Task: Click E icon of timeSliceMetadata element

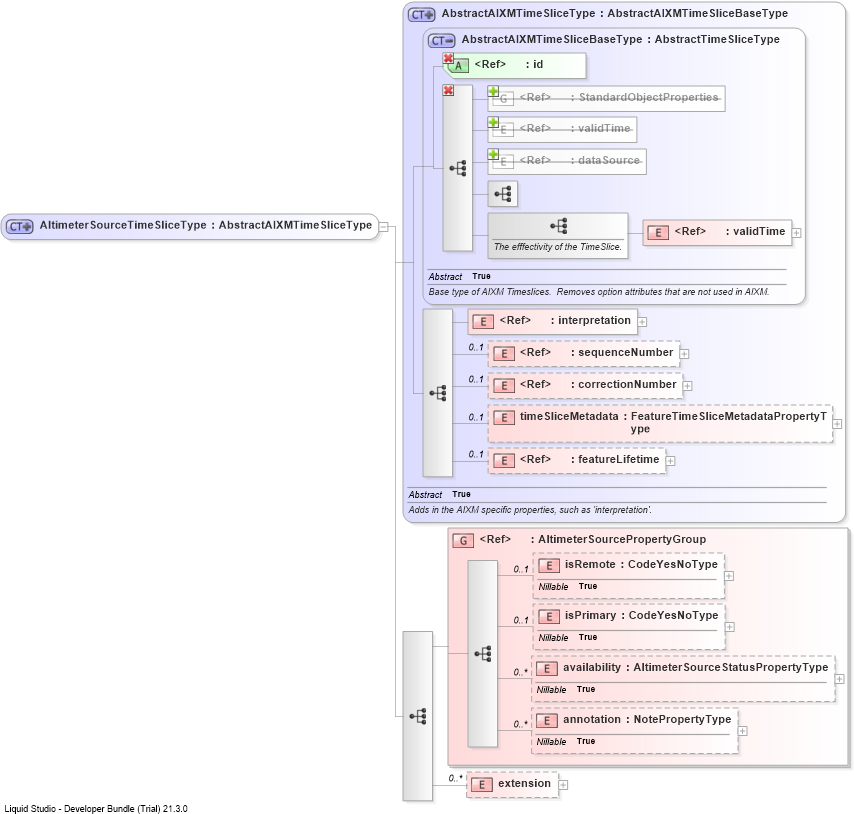Action: 504,418
